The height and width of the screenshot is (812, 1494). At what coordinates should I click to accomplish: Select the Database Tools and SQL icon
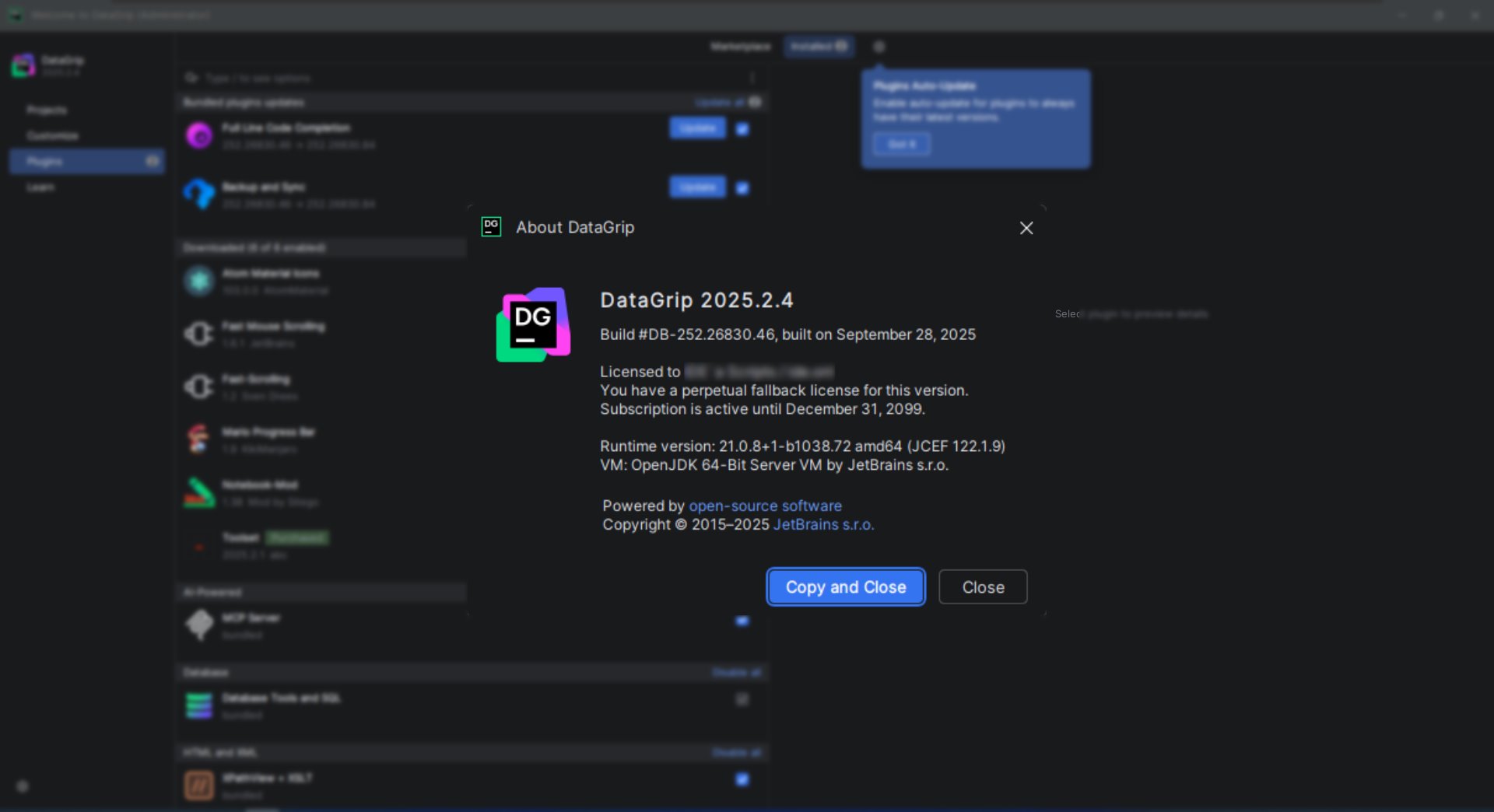(199, 705)
